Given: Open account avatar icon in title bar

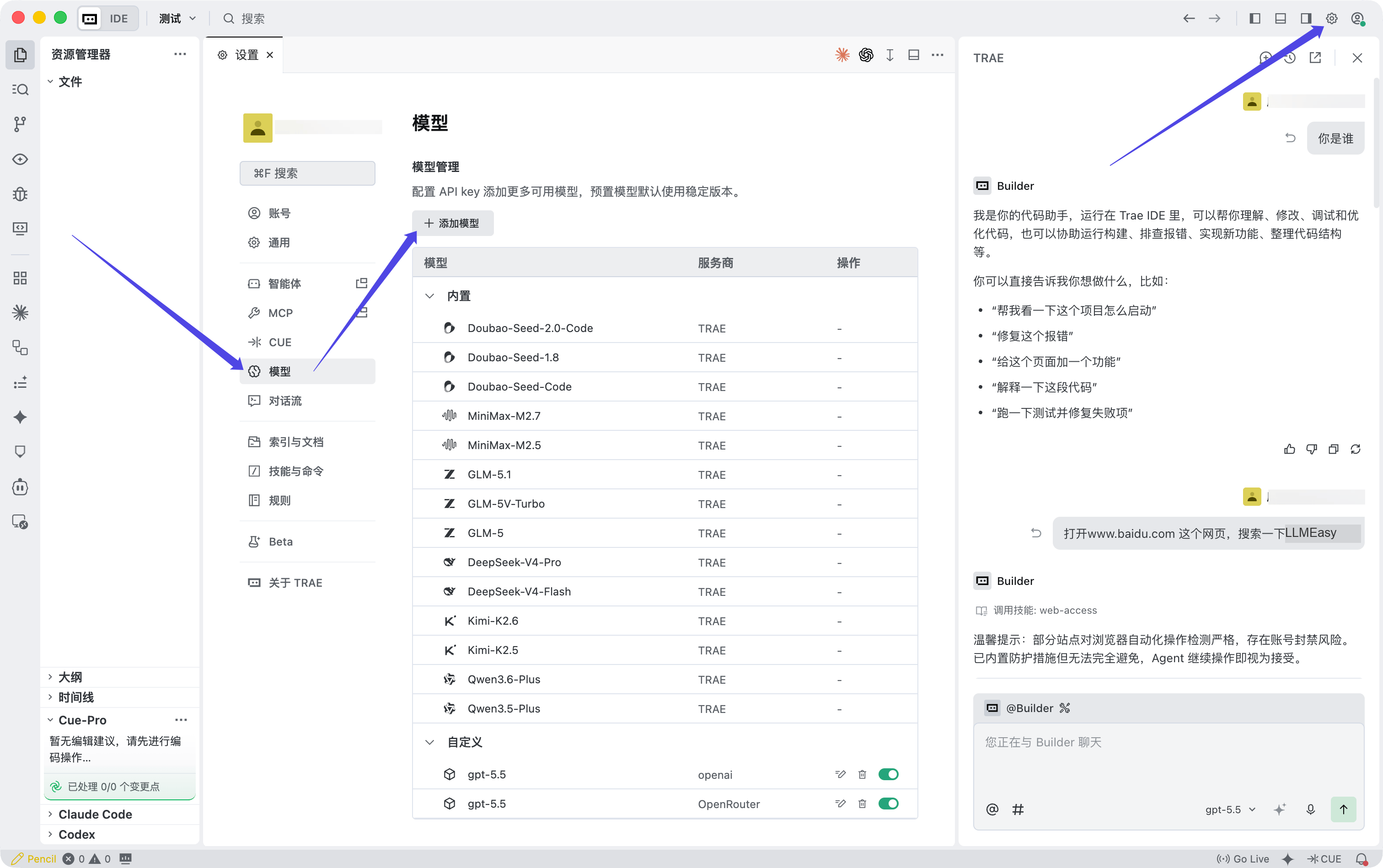Looking at the screenshot, I should pos(1358,18).
